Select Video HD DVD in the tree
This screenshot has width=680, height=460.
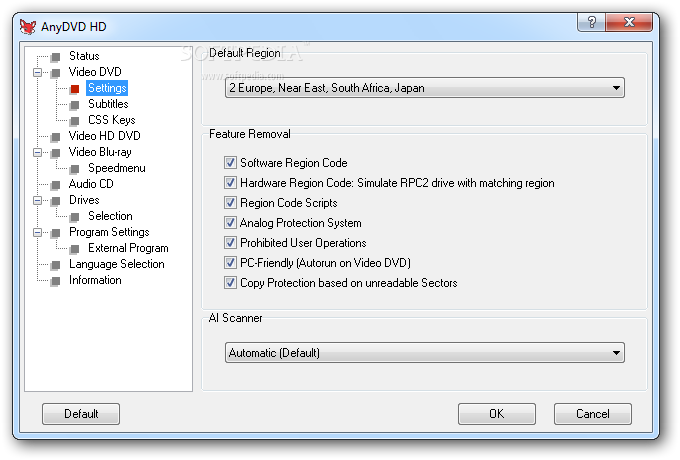pos(104,136)
